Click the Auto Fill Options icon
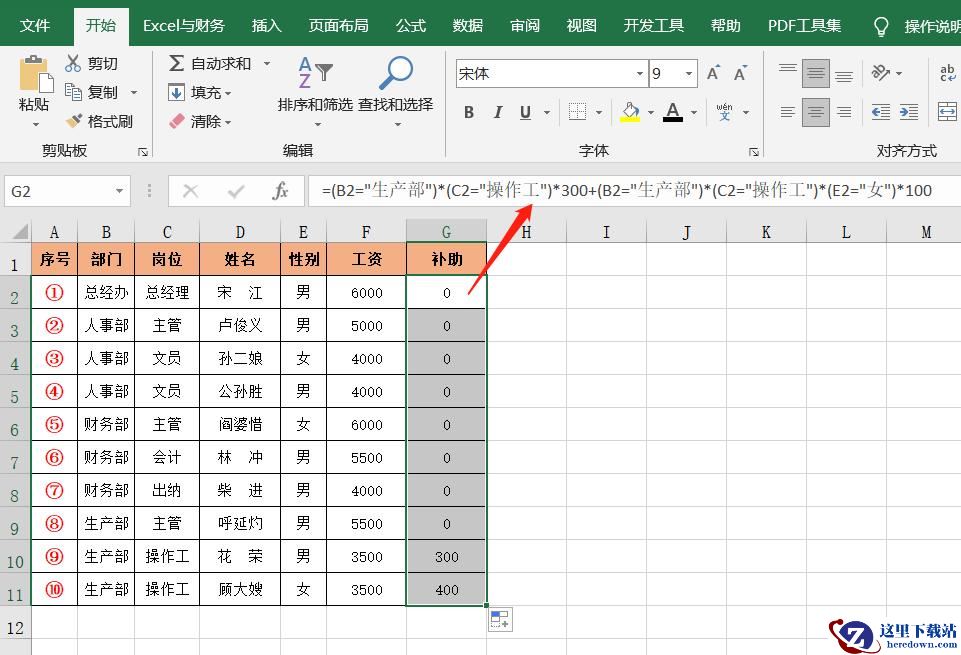 pyautogui.click(x=500, y=619)
